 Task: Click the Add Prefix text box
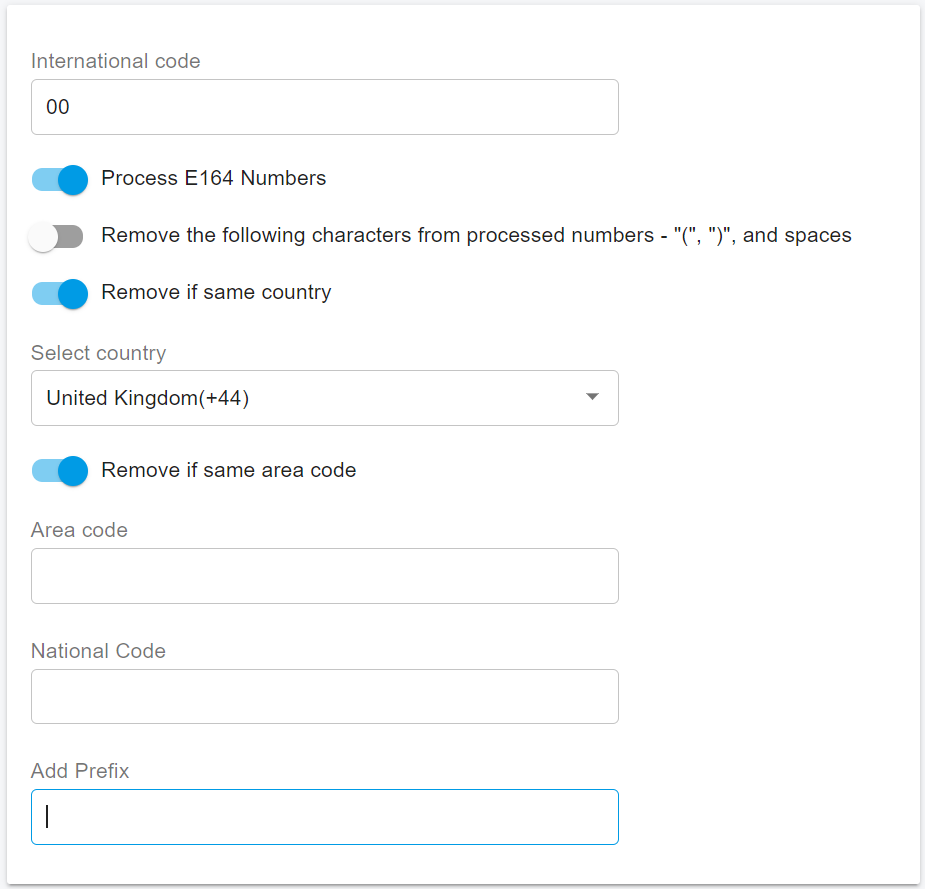(x=325, y=816)
